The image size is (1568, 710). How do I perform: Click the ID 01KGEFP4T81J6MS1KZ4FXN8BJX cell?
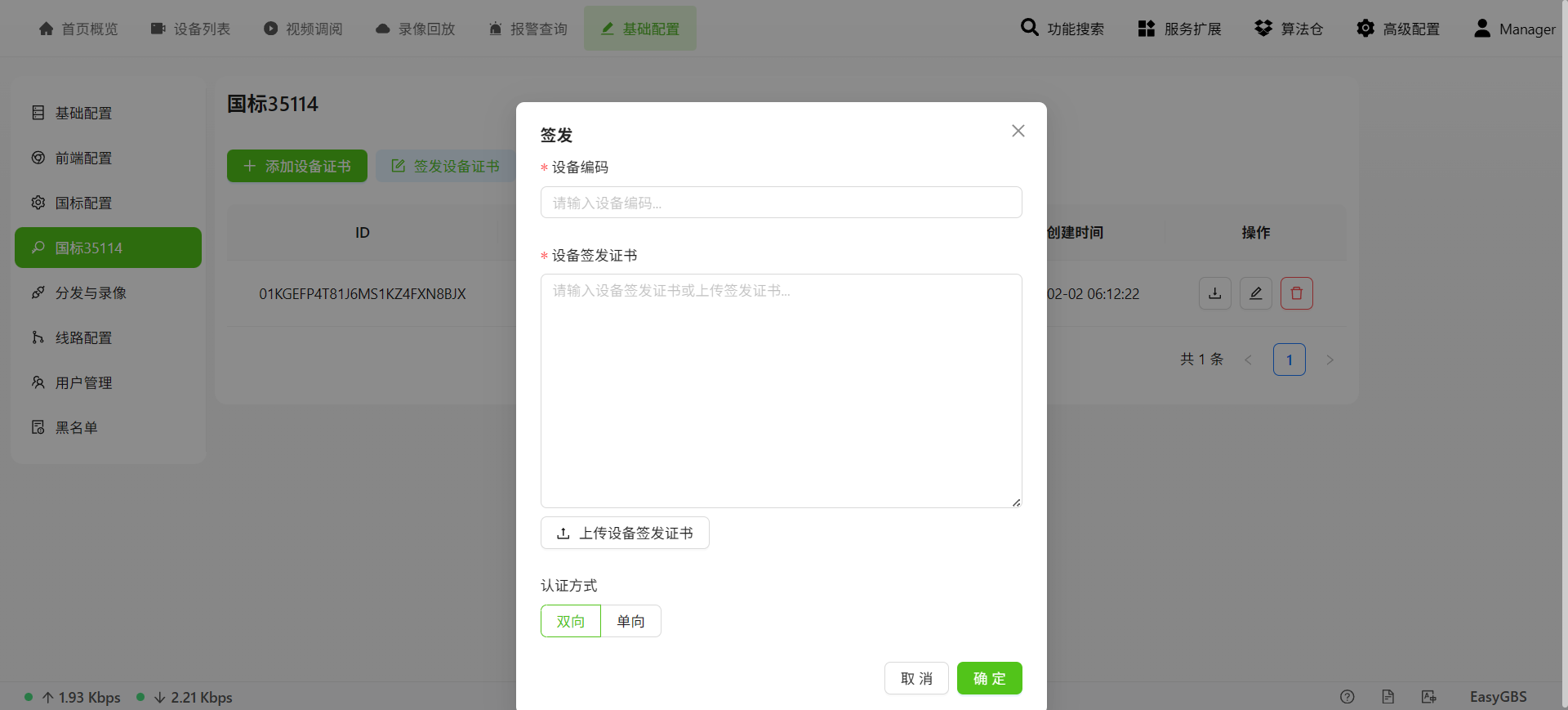(x=363, y=293)
